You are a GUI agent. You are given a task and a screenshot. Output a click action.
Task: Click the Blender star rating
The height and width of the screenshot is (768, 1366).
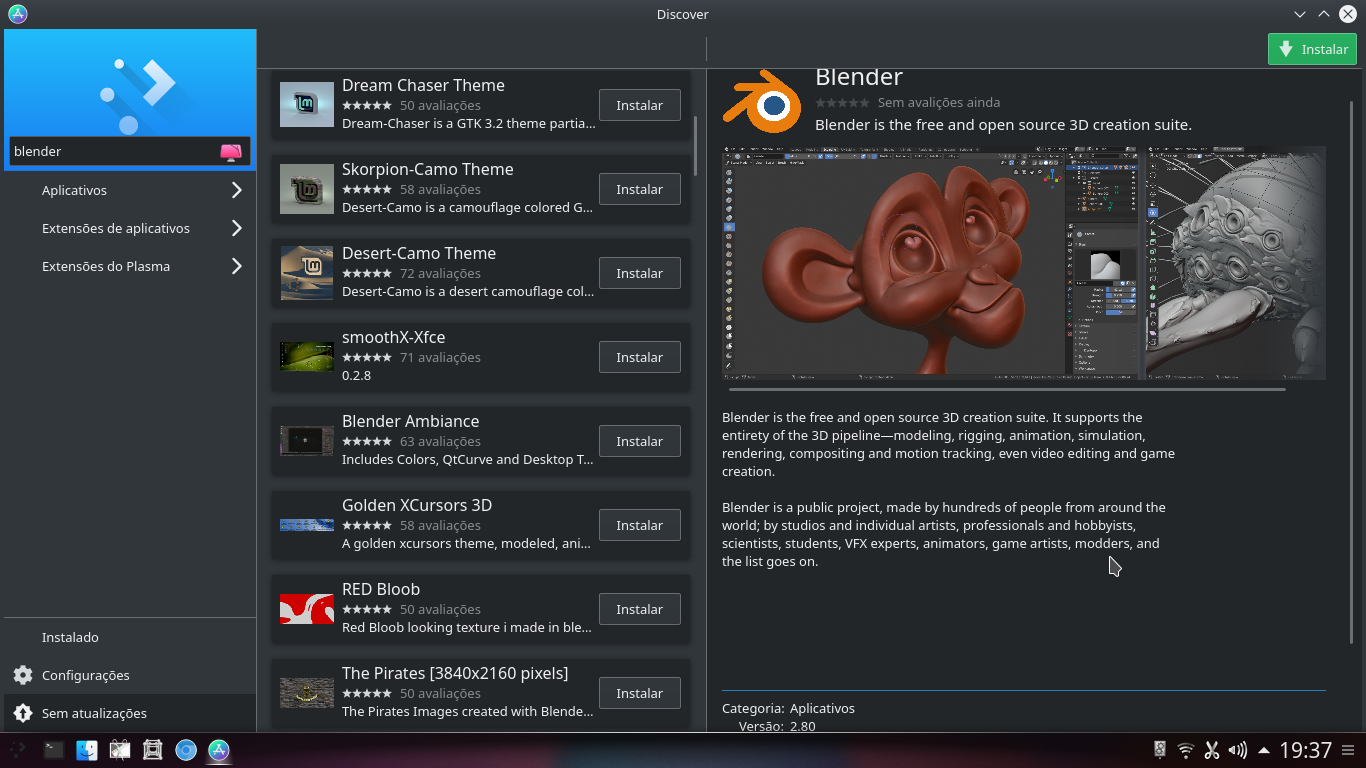point(842,103)
